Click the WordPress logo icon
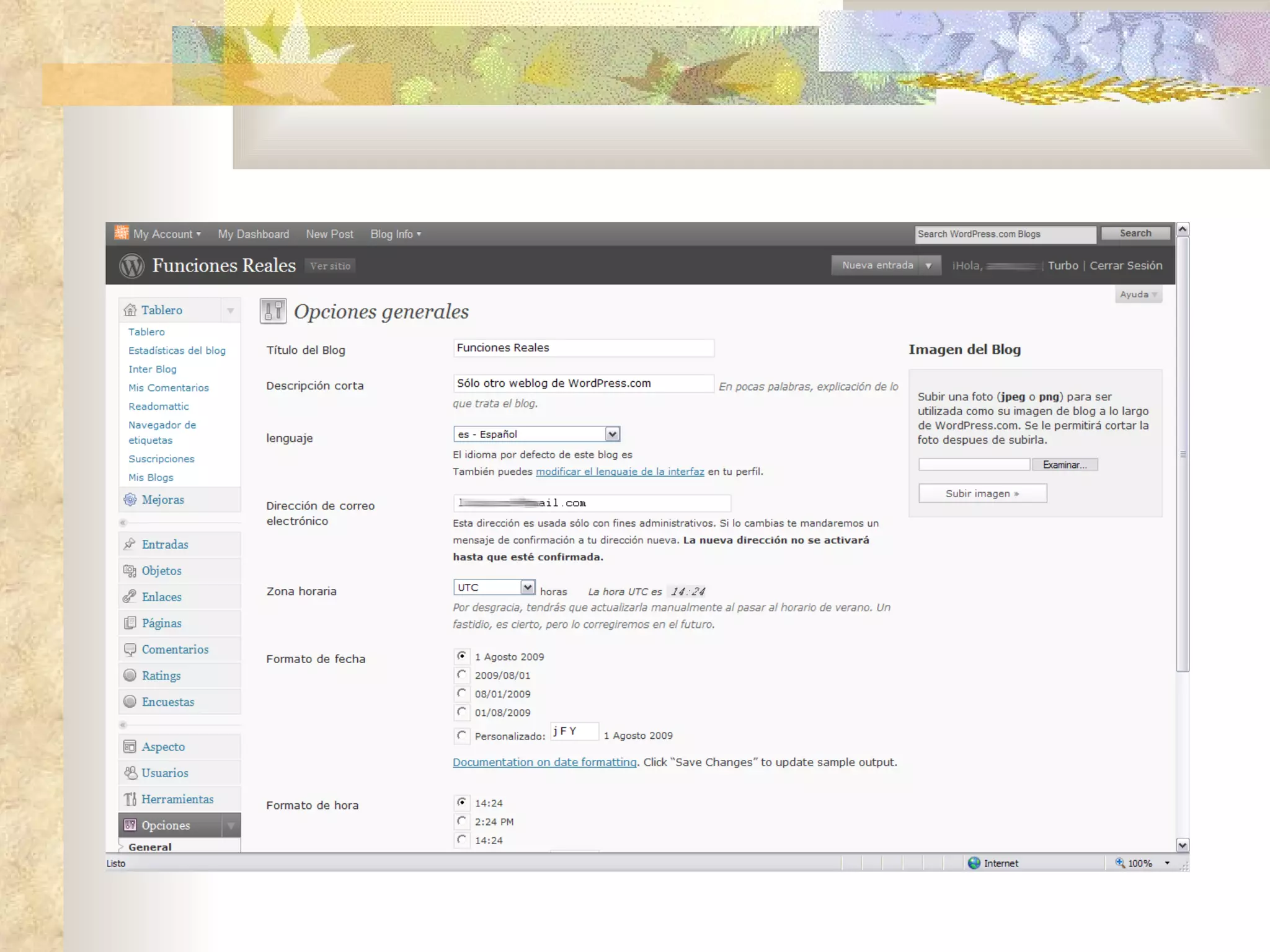 [x=131, y=266]
